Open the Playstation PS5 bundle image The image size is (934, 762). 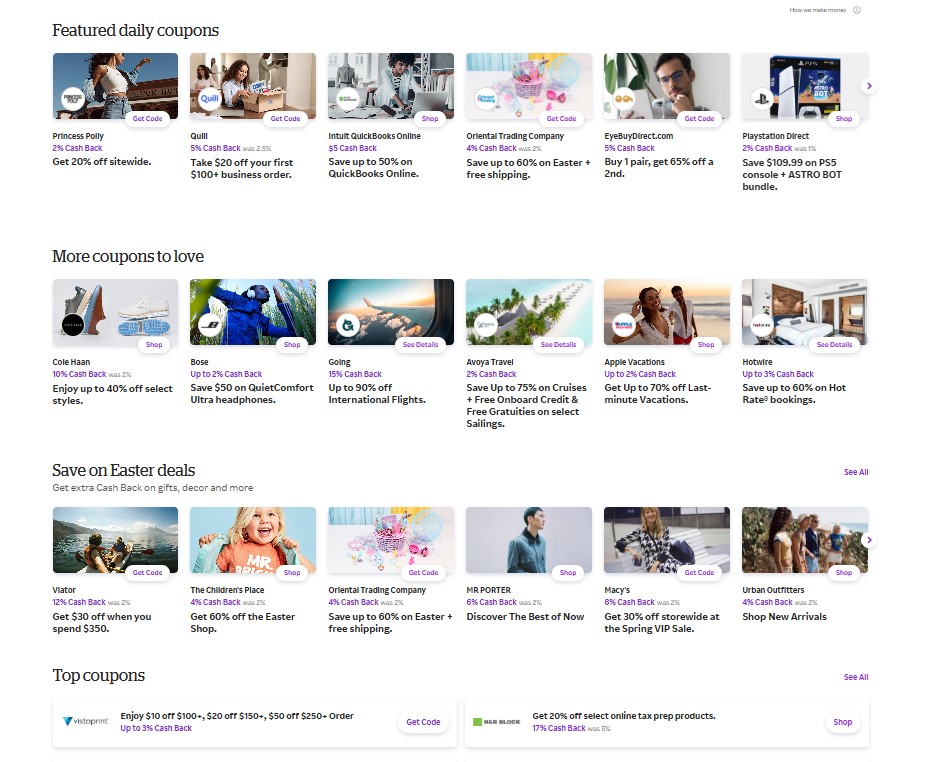(x=805, y=86)
